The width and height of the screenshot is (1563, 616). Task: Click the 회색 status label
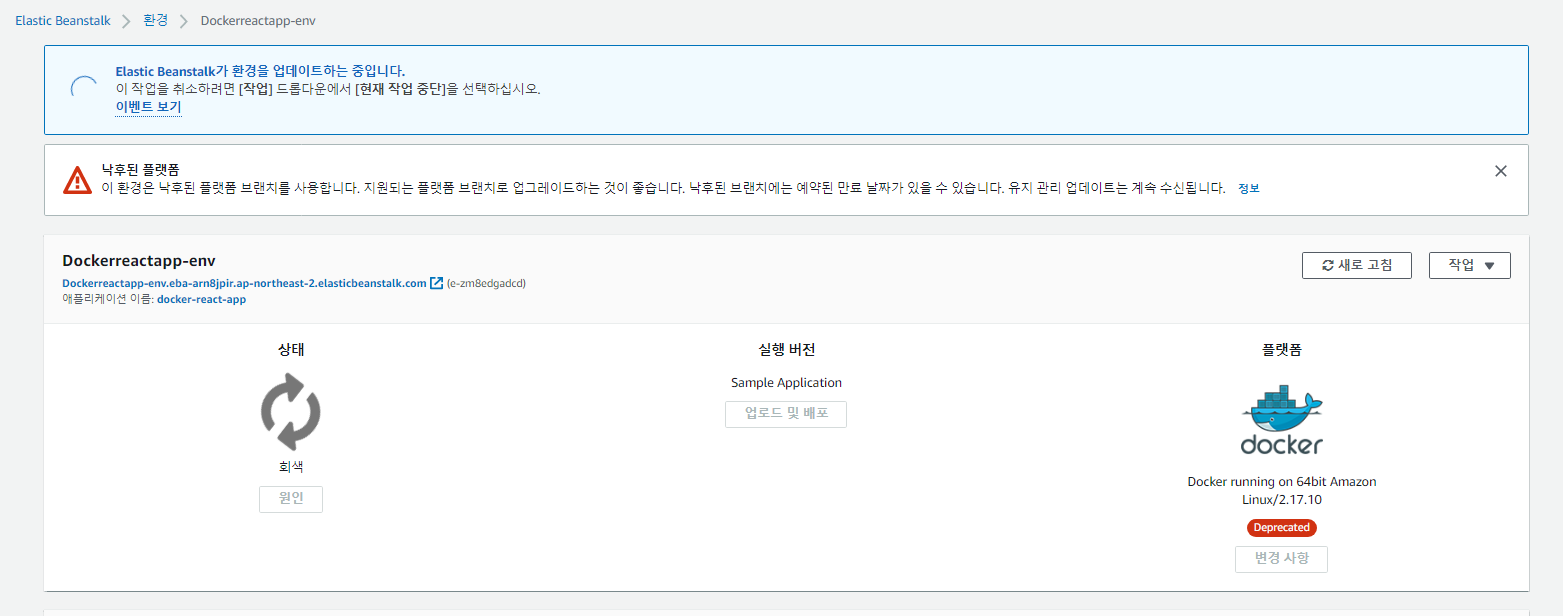click(x=291, y=467)
